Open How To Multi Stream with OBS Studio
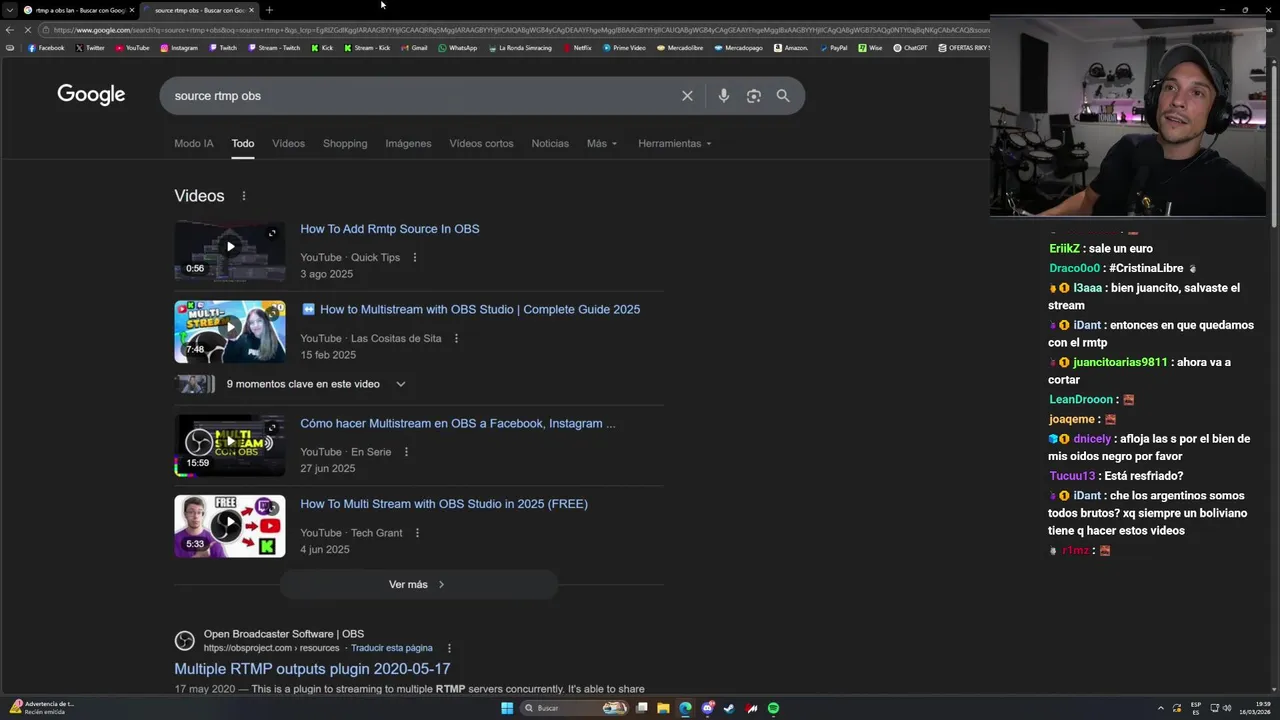1280x720 pixels. (444, 504)
